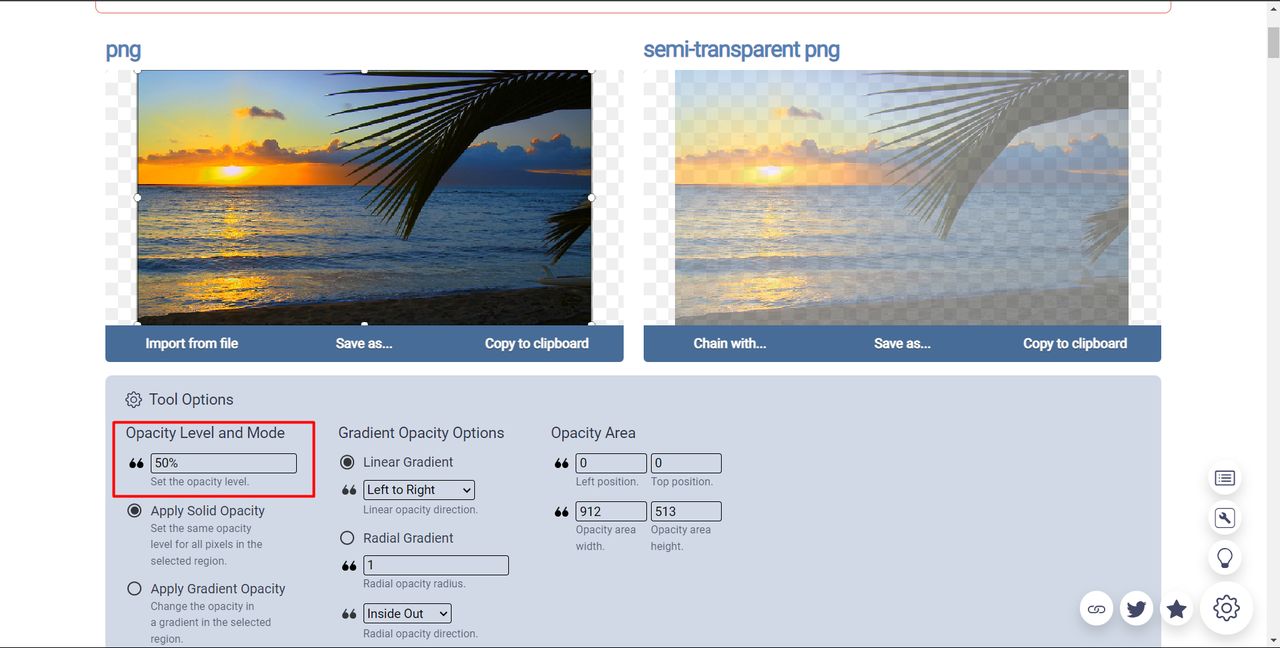Select Apply Solid Opacity radio button

click(134, 511)
